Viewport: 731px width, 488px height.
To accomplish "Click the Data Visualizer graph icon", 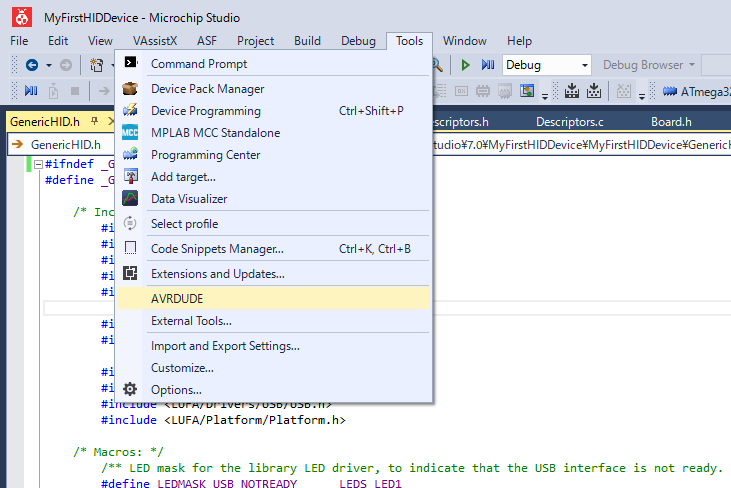I will click(x=130, y=198).
